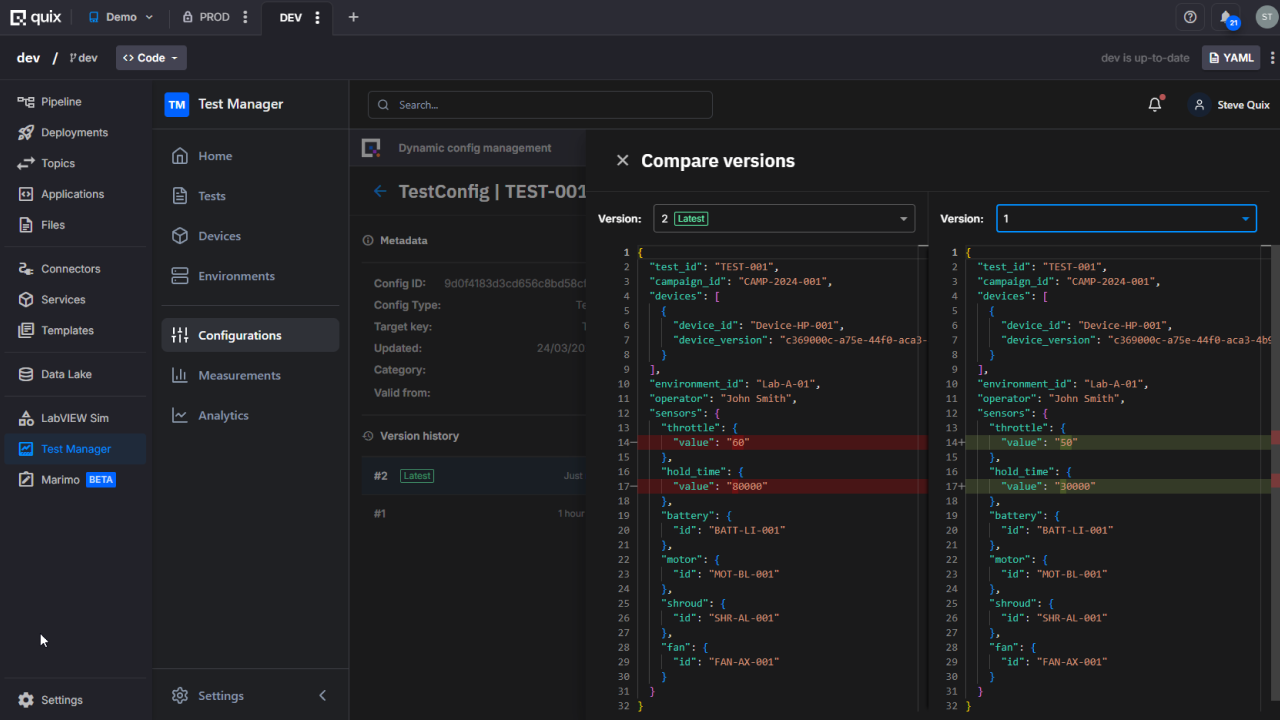Click the Data Lake sidebar icon
The width and height of the screenshot is (1280, 720).
[x=26, y=374]
